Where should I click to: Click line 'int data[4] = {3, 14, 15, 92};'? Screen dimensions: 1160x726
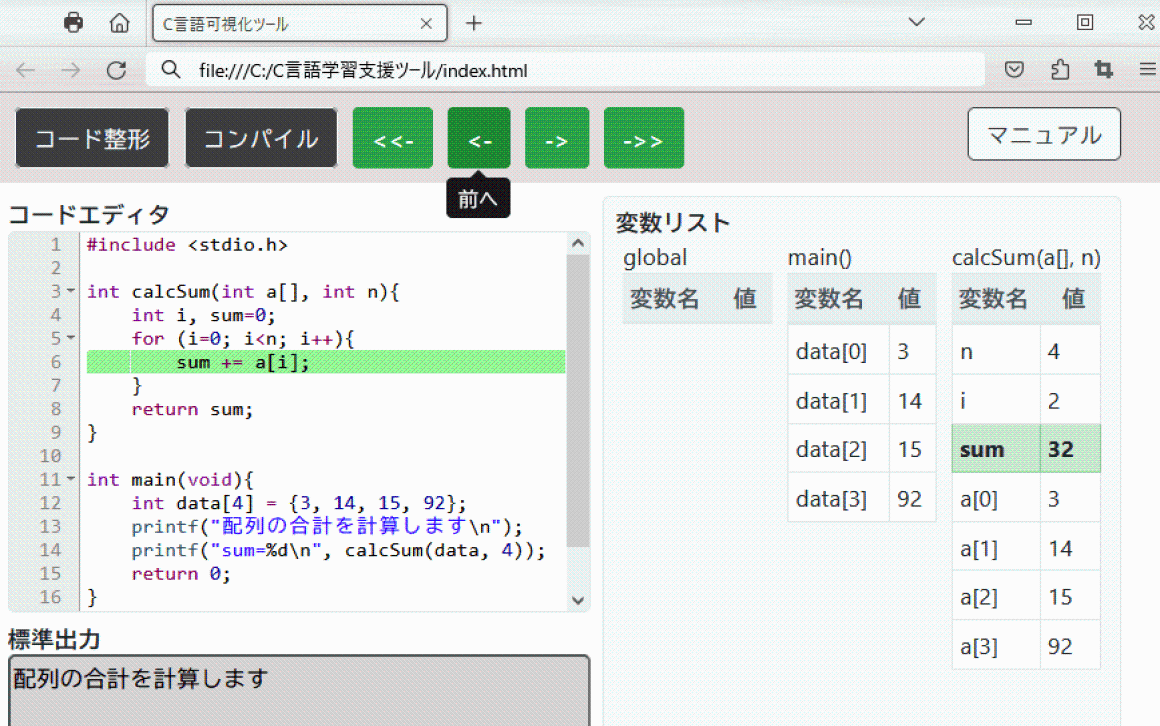pyautogui.click(x=299, y=503)
